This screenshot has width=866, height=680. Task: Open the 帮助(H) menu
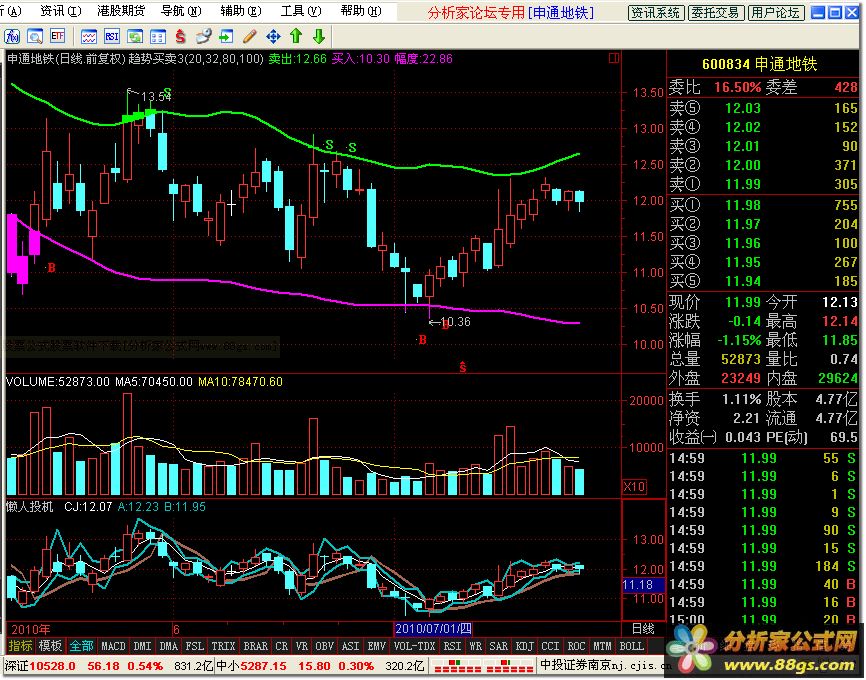361,10
